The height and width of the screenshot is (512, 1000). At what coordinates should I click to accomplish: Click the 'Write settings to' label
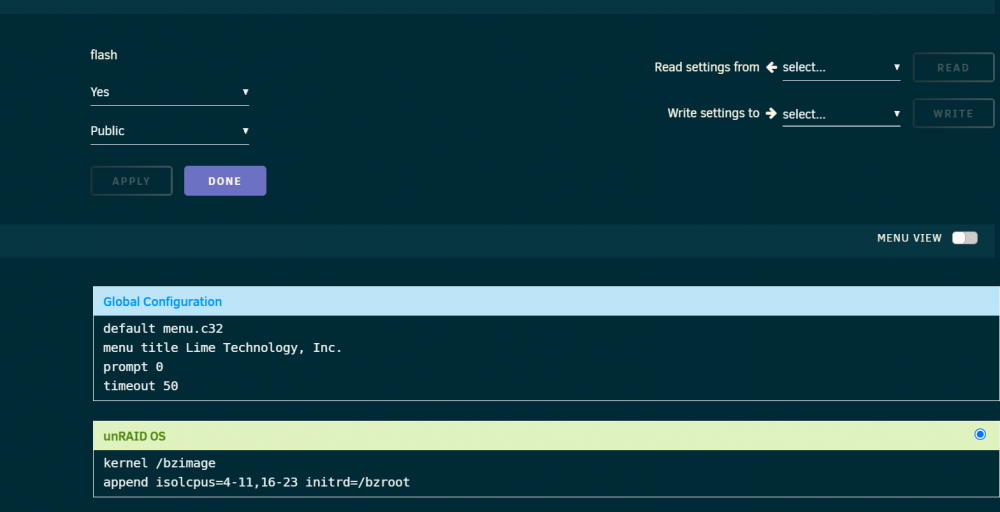pos(714,113)
